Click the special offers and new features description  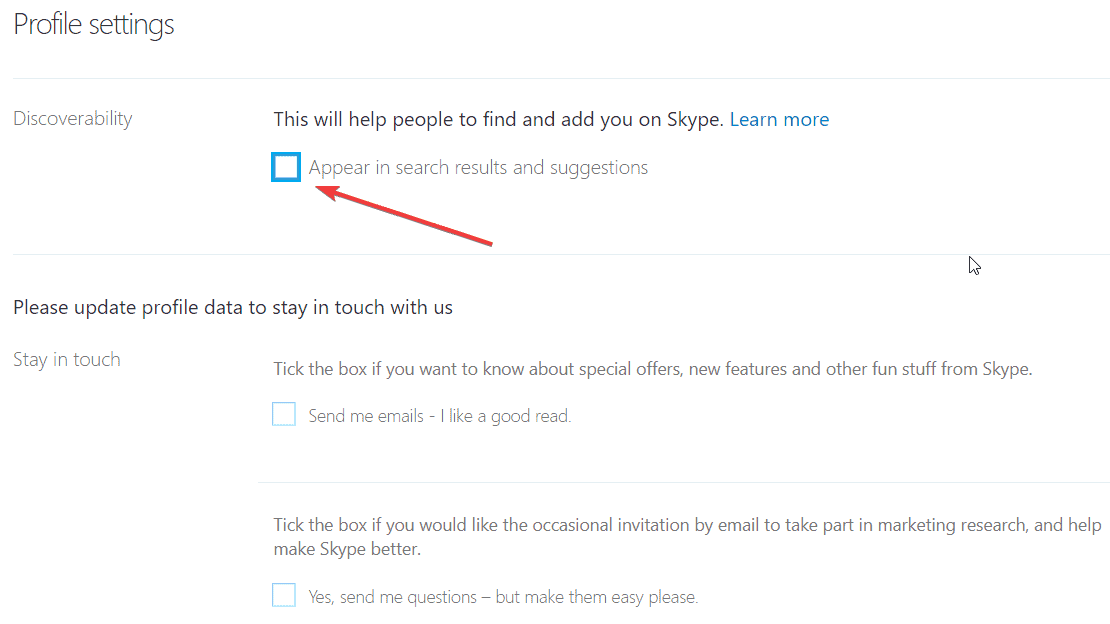pos(652,369)
